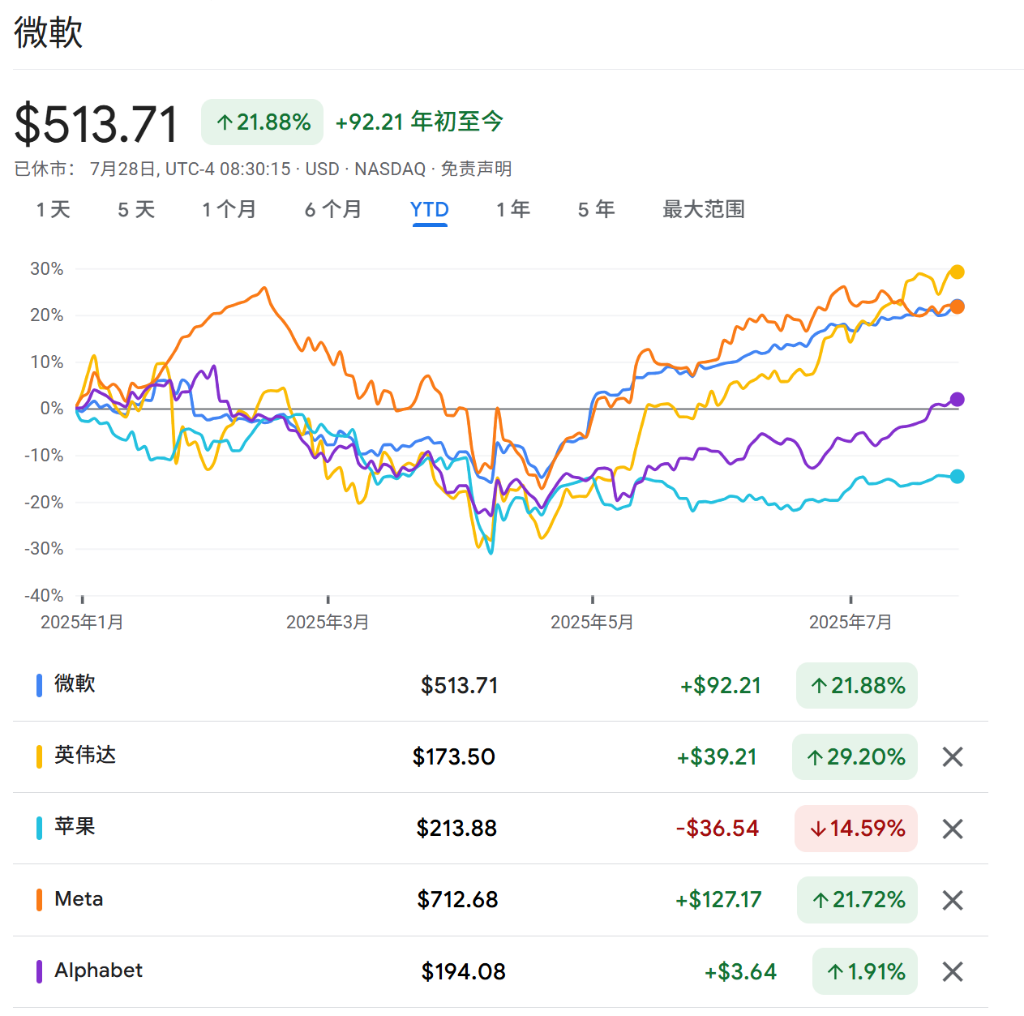Click the $213.88 price value
This screenshot has height=1016, width=1024.
point(456,829)
